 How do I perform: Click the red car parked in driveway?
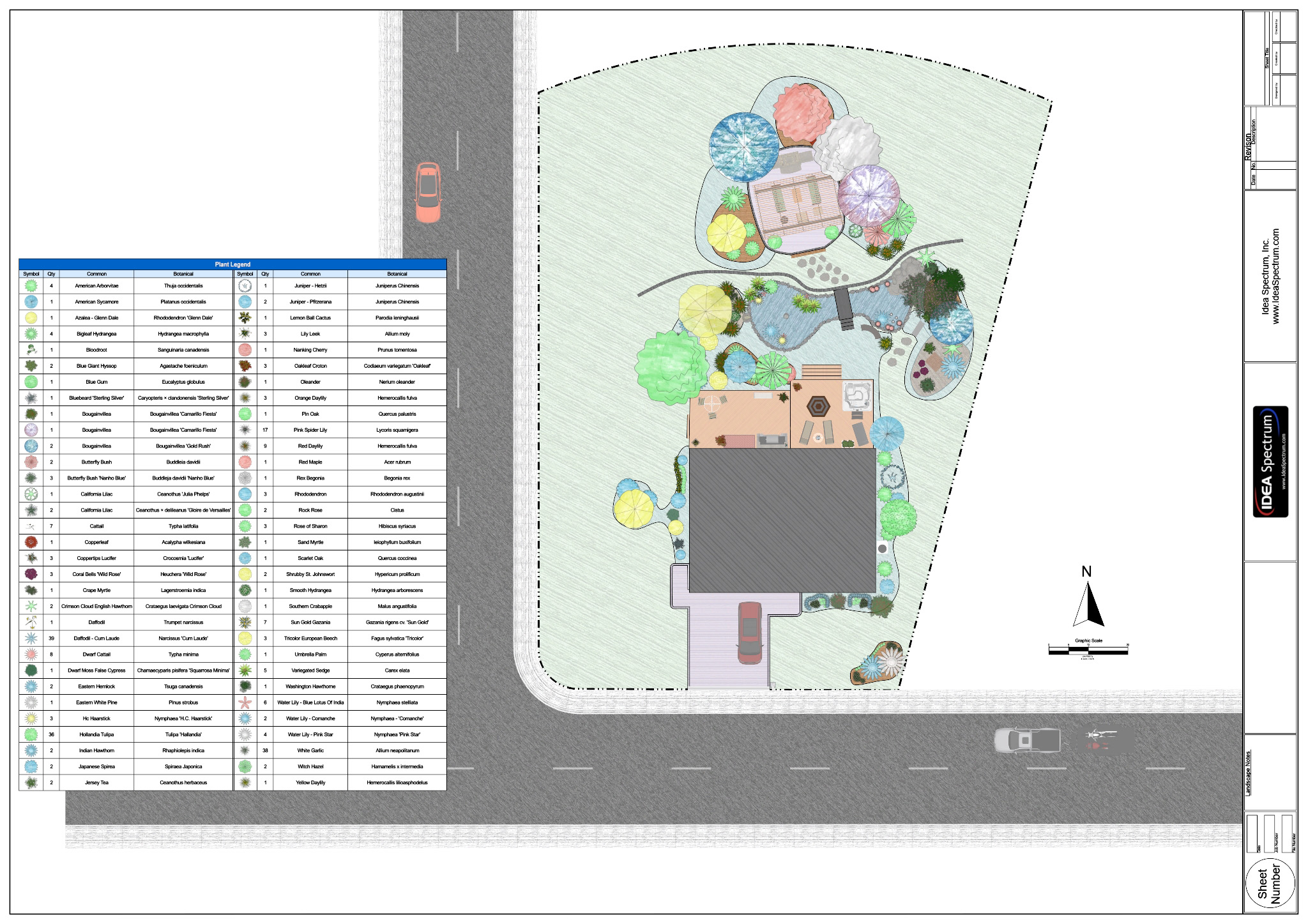pyautogui.click(x=749, y=632)
